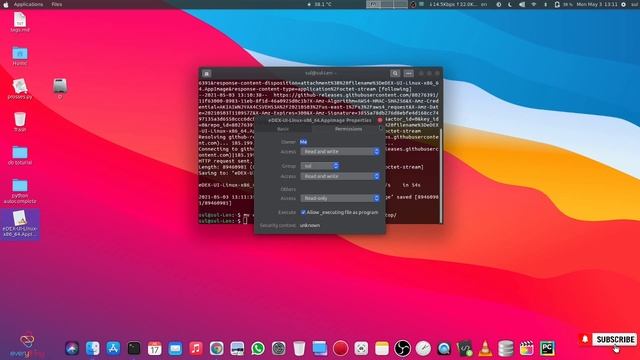Image resolution: width=640 pixels, height=360 pixels.
Task: Click the battery indicator in top bar
Action: (563, 4)
